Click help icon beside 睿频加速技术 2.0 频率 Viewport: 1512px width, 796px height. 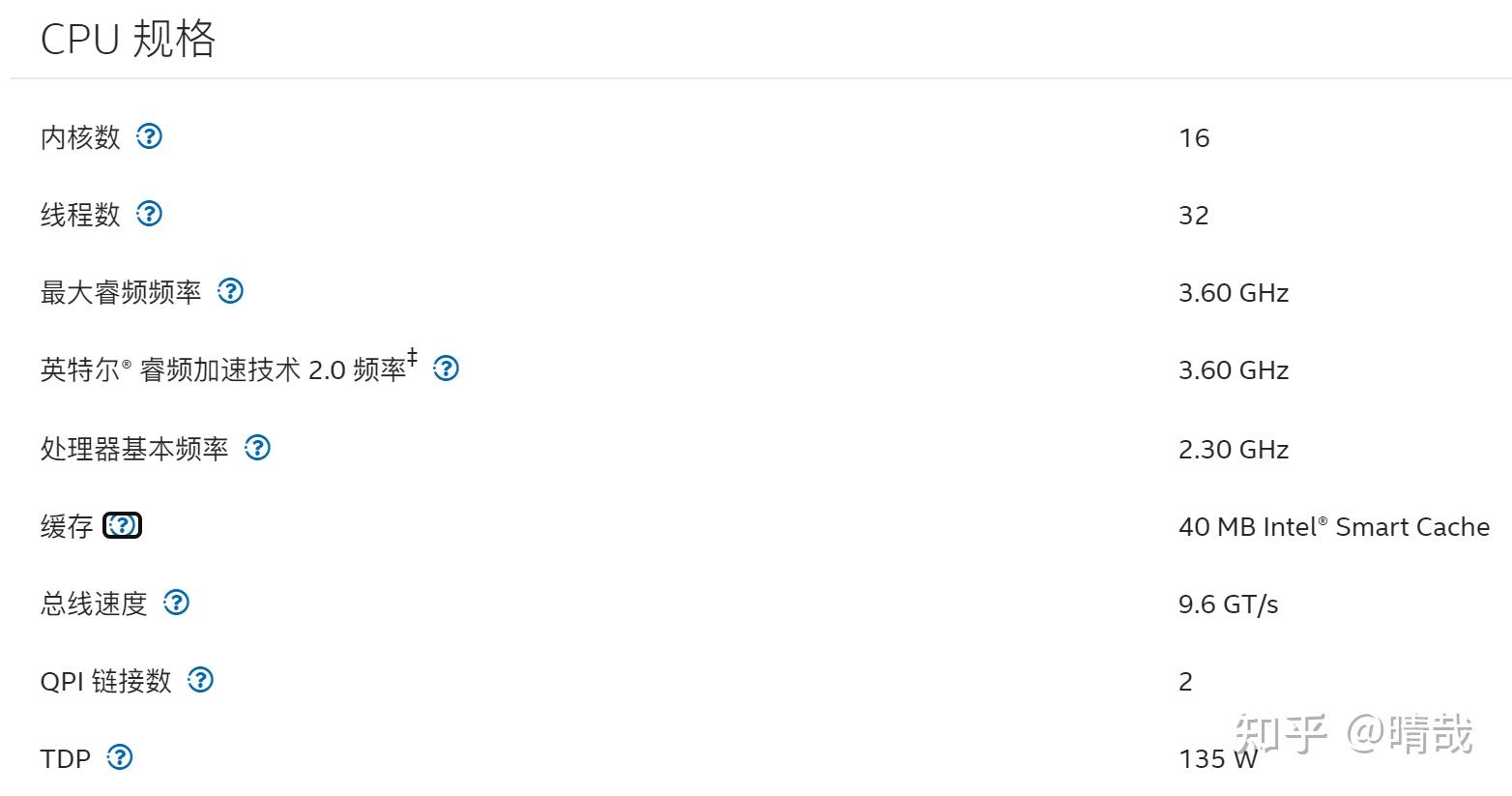pyautogui.click(x=446, y=369)
